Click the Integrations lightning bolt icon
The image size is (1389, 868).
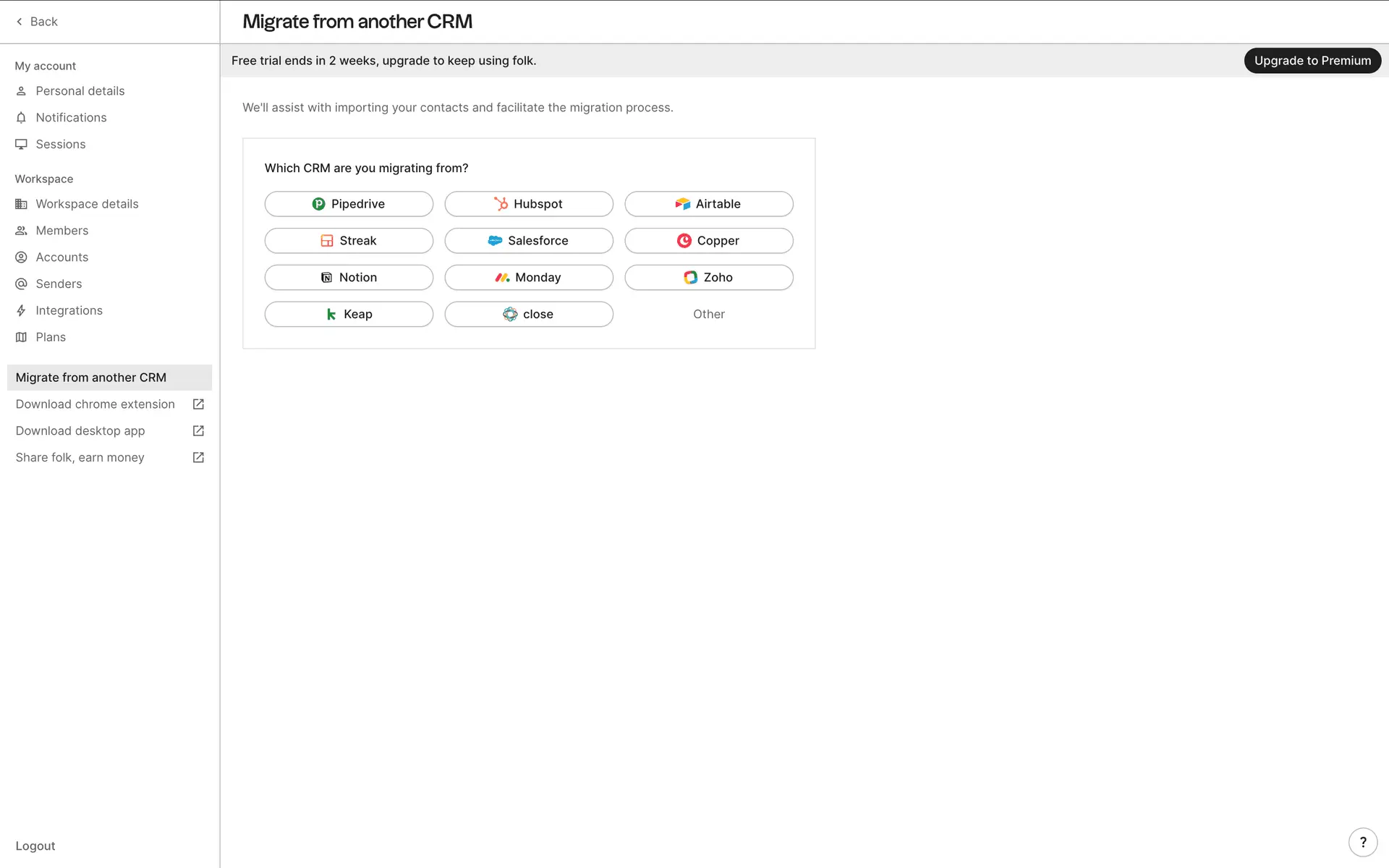(x=21, y=310)
